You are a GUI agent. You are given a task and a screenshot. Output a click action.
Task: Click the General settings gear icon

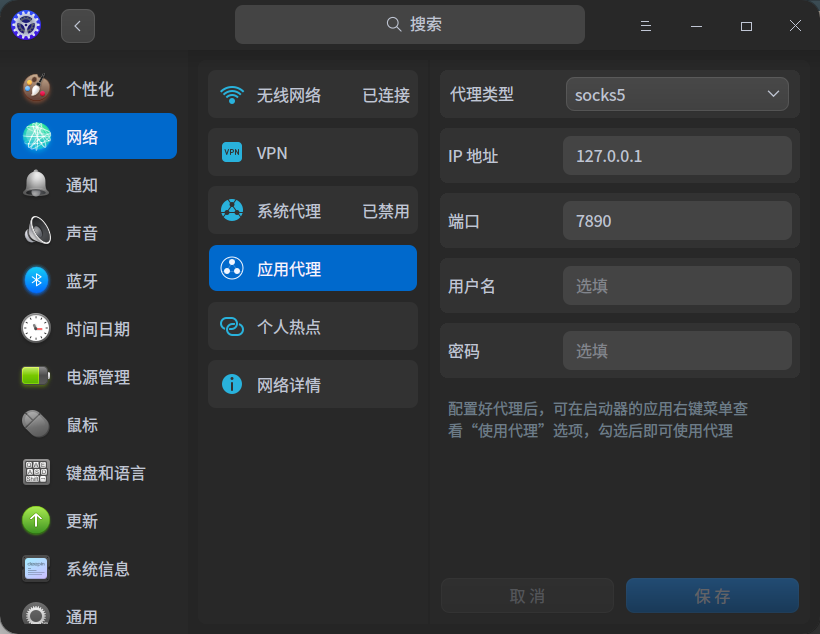[36, 615]
